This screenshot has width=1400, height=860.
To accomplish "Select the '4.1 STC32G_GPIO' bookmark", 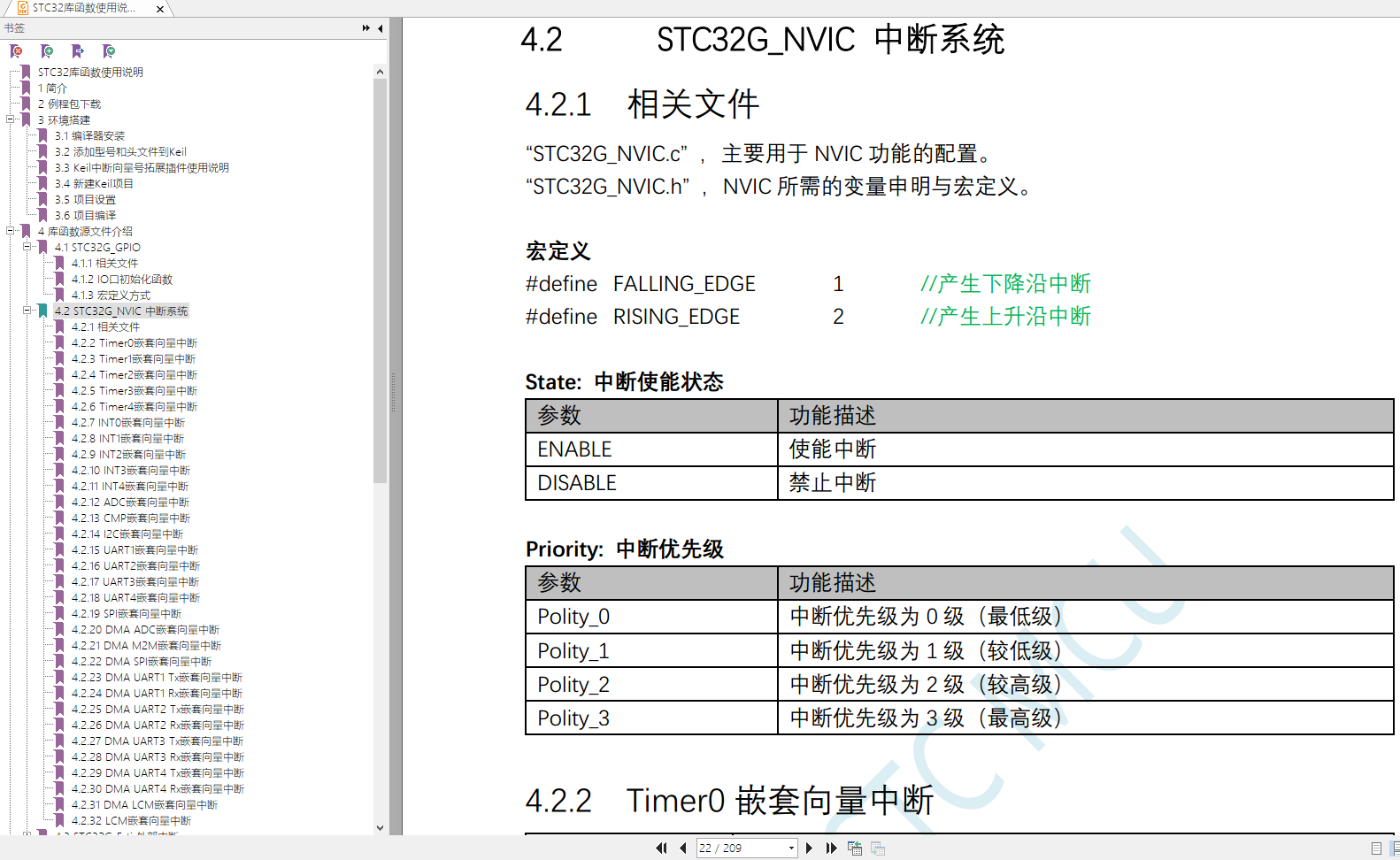I will click(x=97, y=247).
